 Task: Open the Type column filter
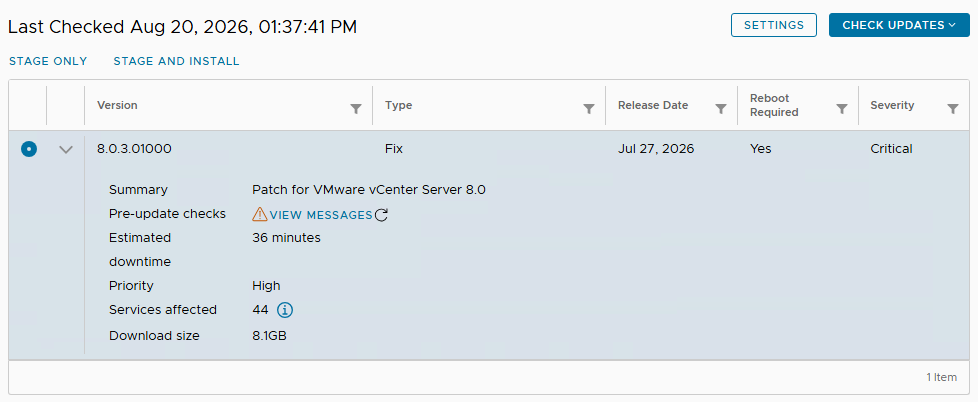click(x=588, y=109)
